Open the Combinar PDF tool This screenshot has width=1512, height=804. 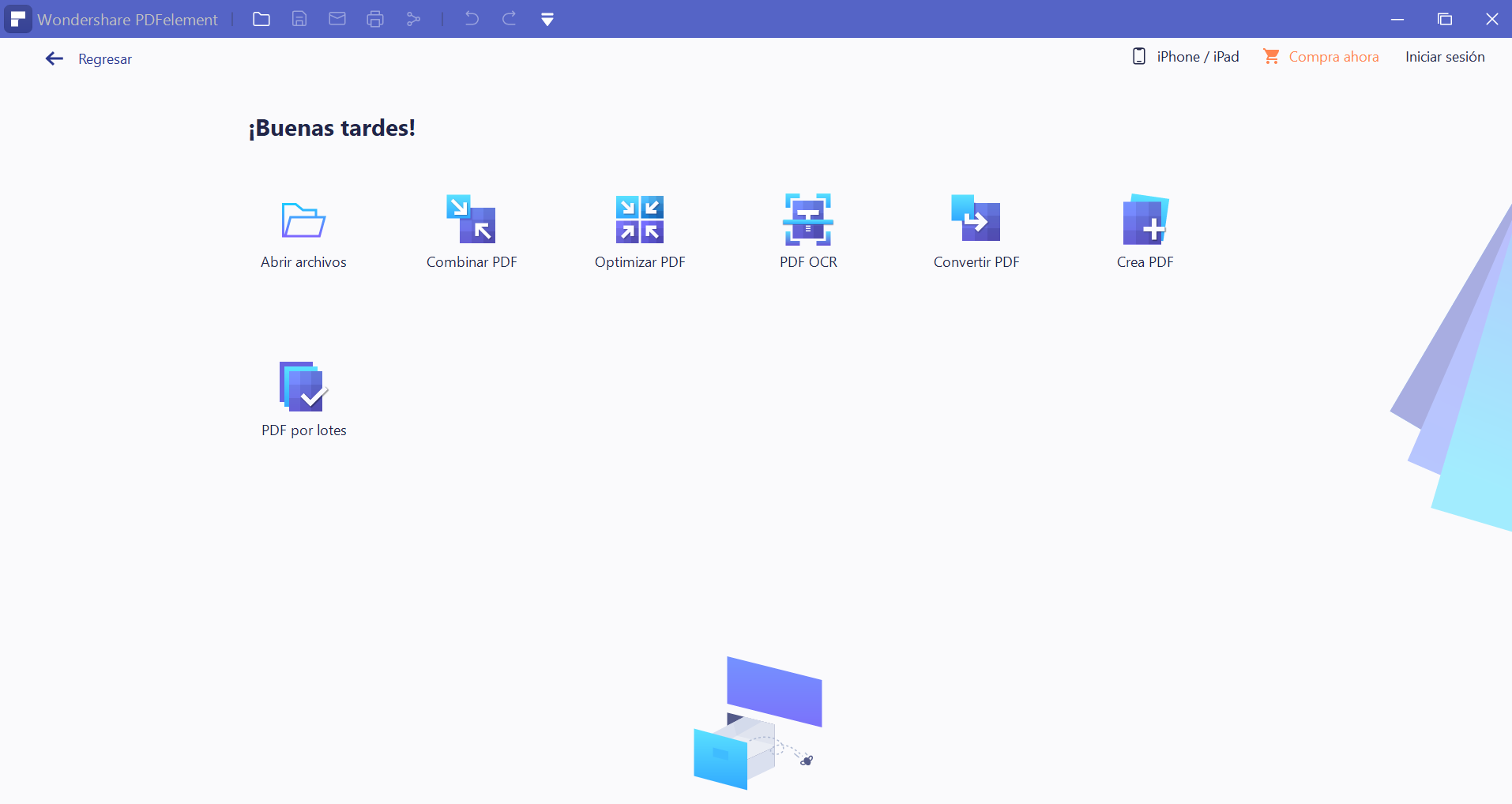471,229
